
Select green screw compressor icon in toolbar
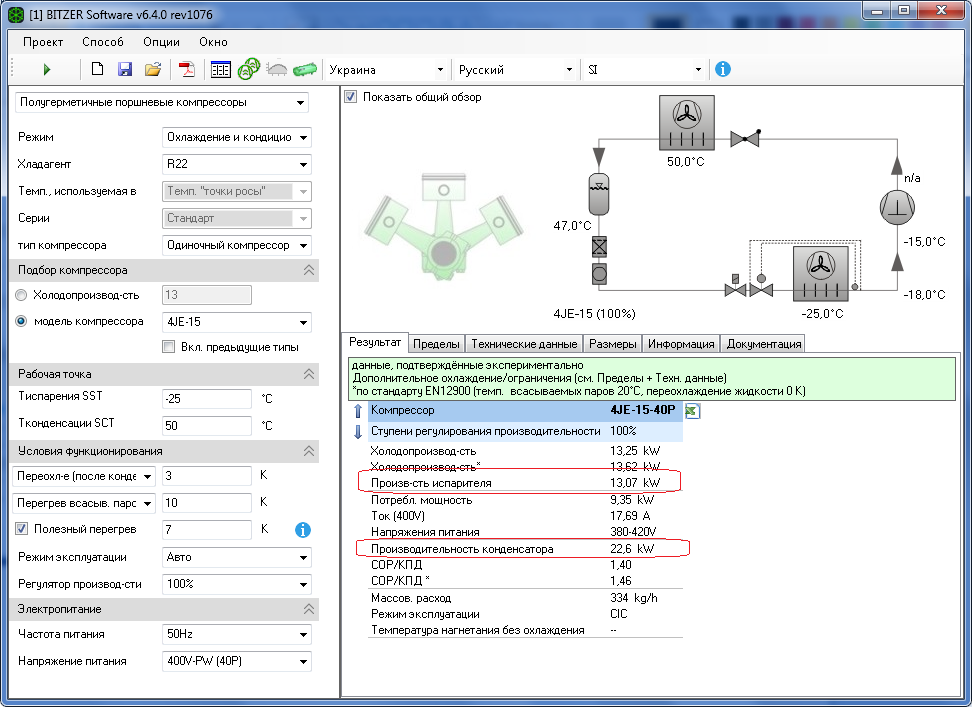click(304, 69)
